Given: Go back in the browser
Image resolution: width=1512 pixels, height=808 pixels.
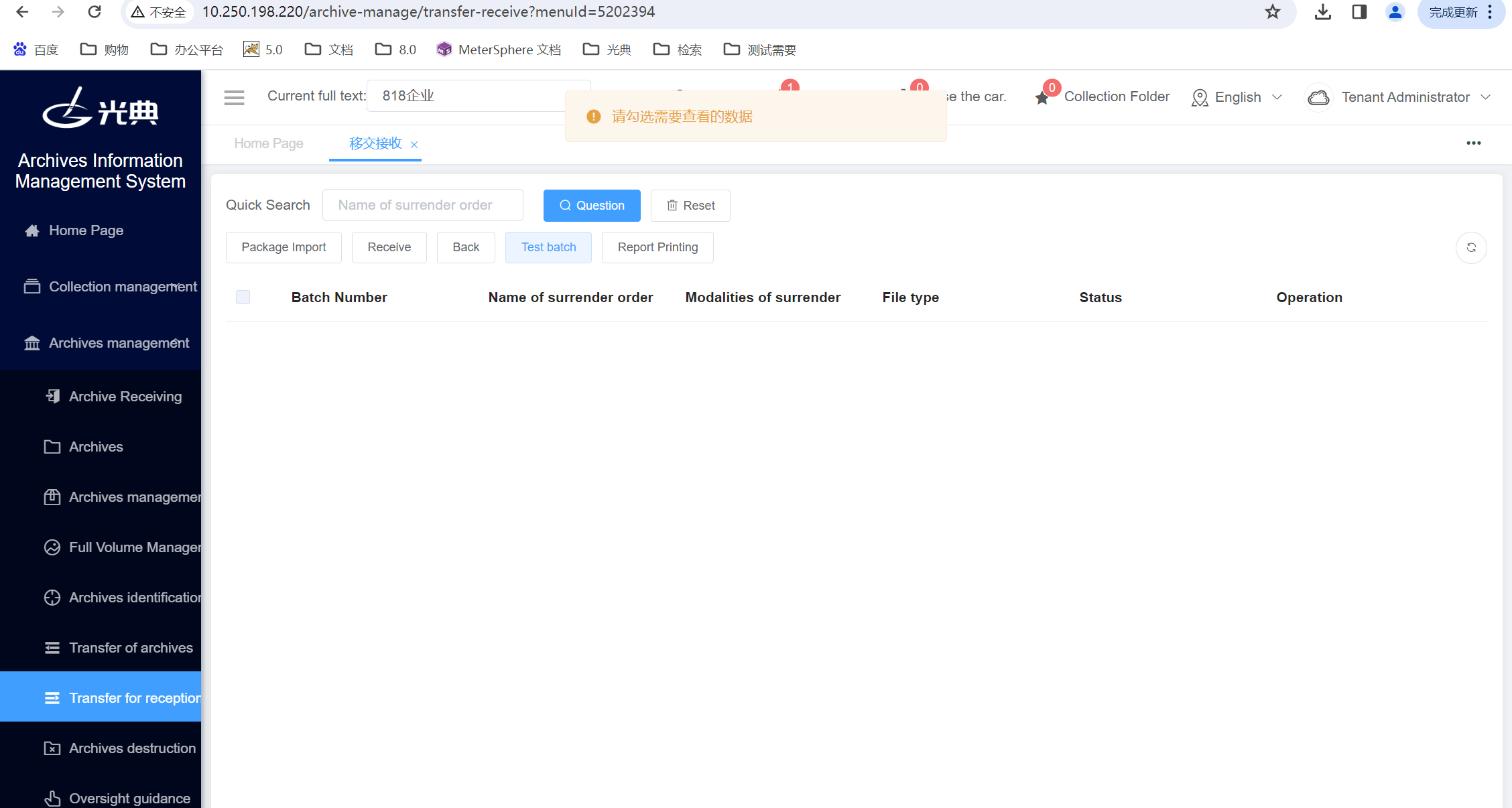Looking at the screenshot, I should click(x=22, y=11).
